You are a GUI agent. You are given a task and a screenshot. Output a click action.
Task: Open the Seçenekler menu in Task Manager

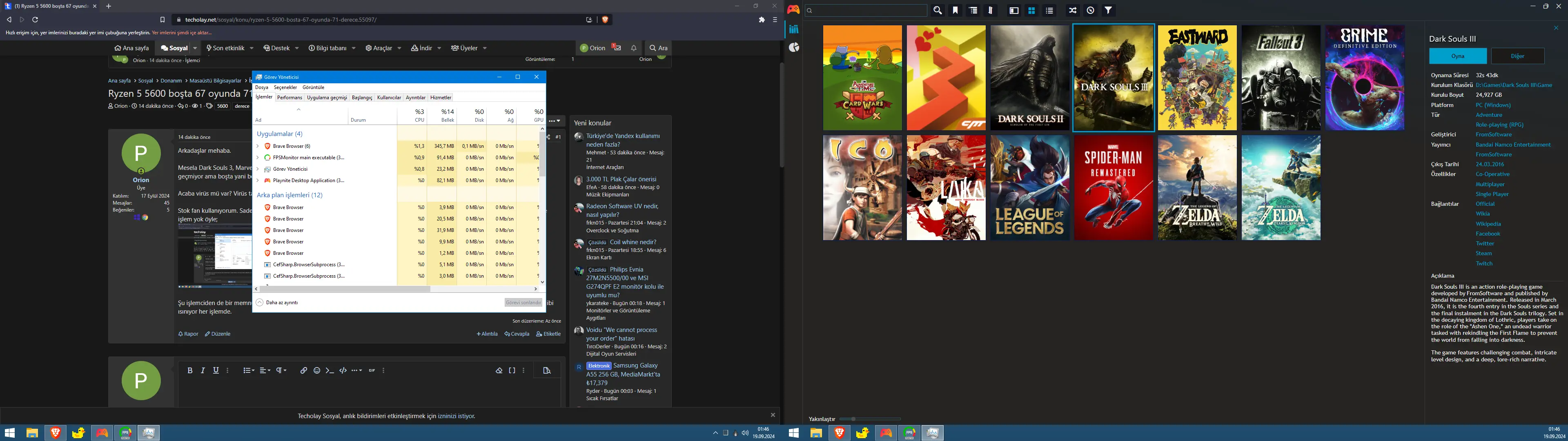click(x=285, y=87)
